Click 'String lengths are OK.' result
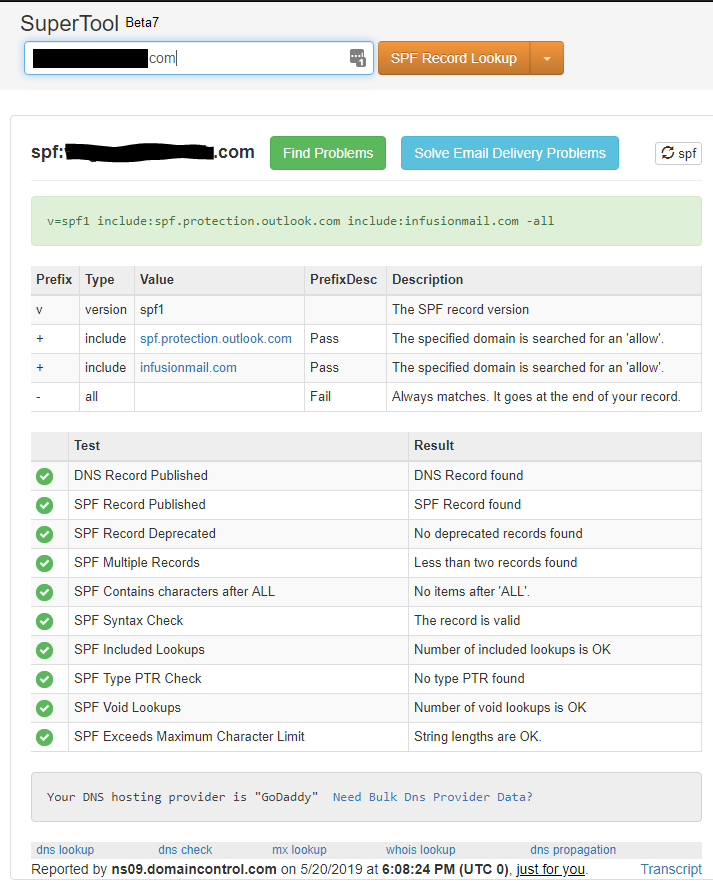This screenshot has width=713, height=887. coord(478,736)
